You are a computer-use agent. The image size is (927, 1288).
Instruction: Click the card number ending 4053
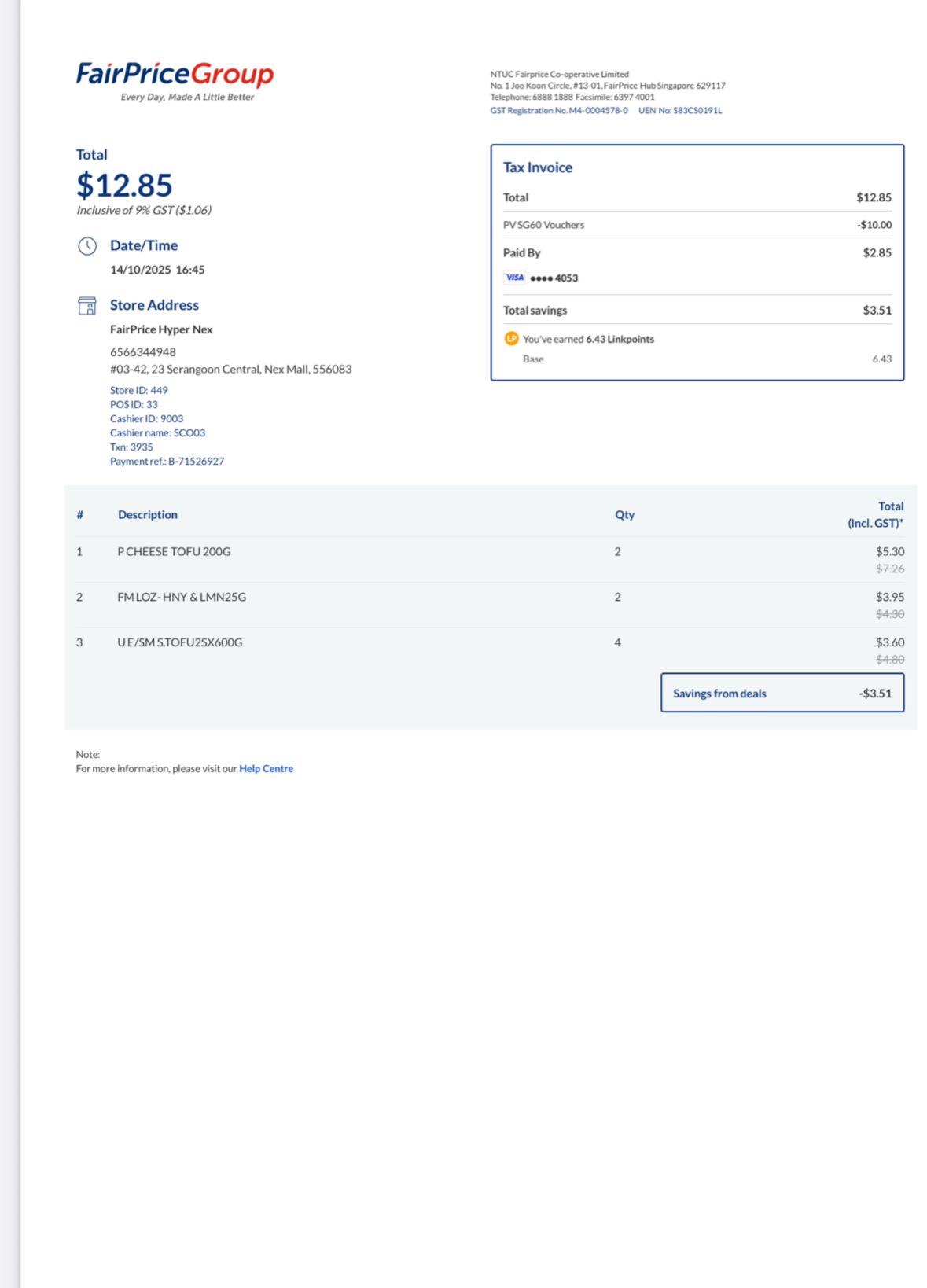[554, 278]
